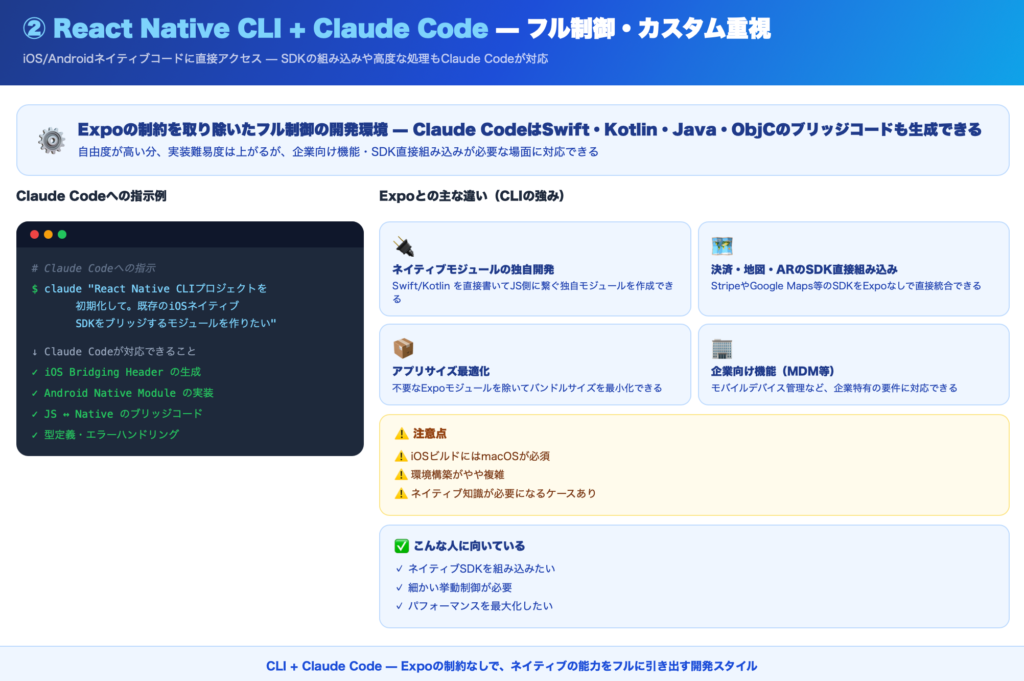Click the gear icon in the top banner

point(51,141)
